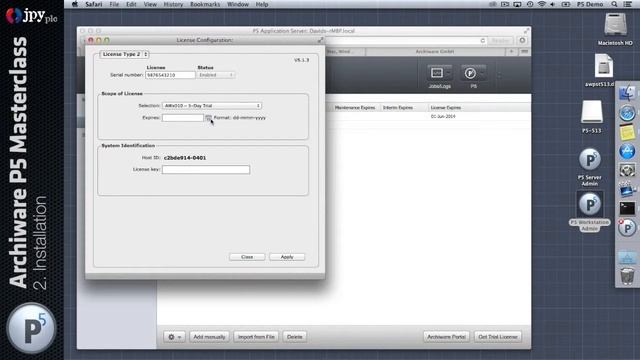Open System Preferences from the Dock
Screen dimensions: 640x360
627,170
